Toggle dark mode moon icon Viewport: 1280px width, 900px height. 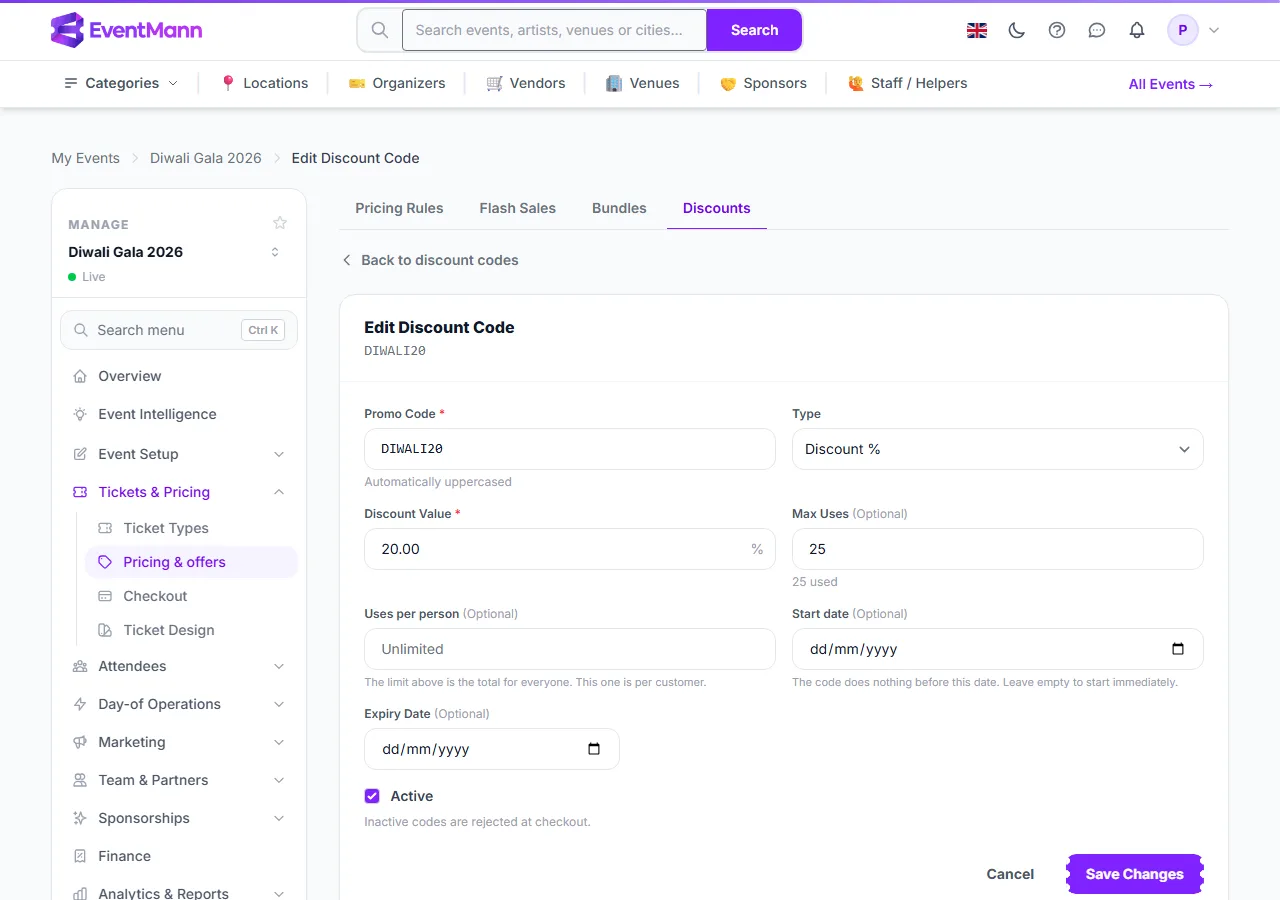pyautogui.click(x=1017, y=30)
